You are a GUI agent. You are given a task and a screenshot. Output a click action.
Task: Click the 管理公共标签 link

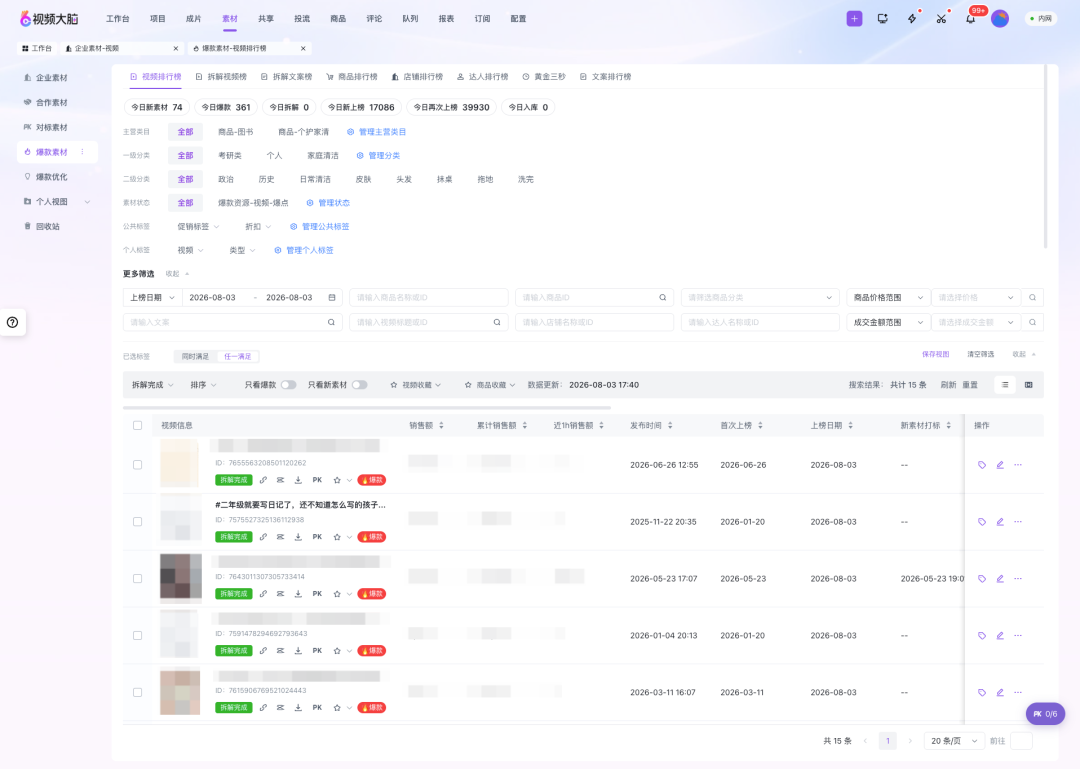point(319,227)
